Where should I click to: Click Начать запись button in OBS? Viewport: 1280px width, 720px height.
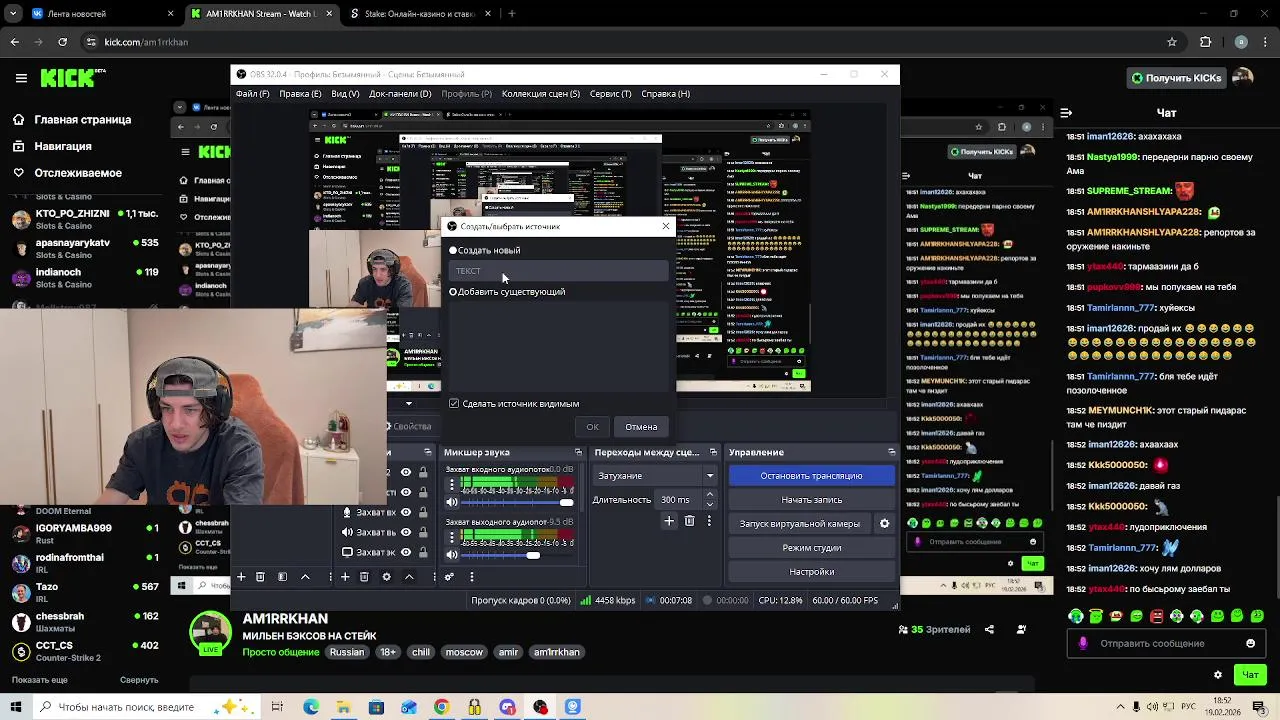tap(811, 500)
